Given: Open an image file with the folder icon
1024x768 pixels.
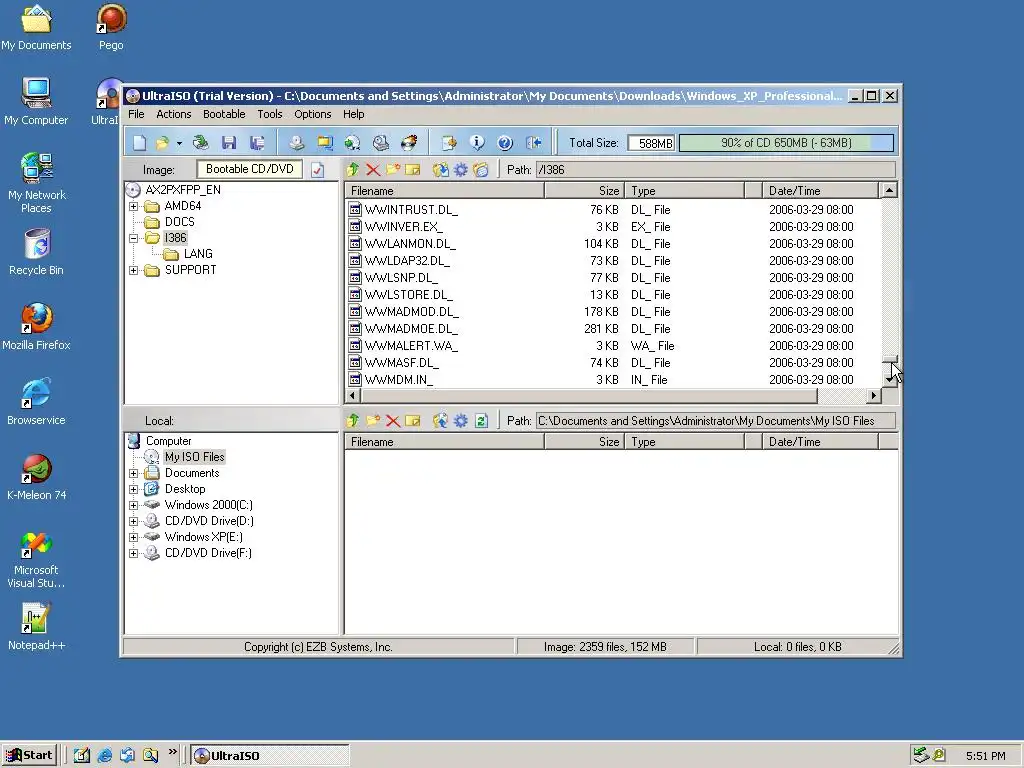Looking at the screenshot, I should 162,142.
